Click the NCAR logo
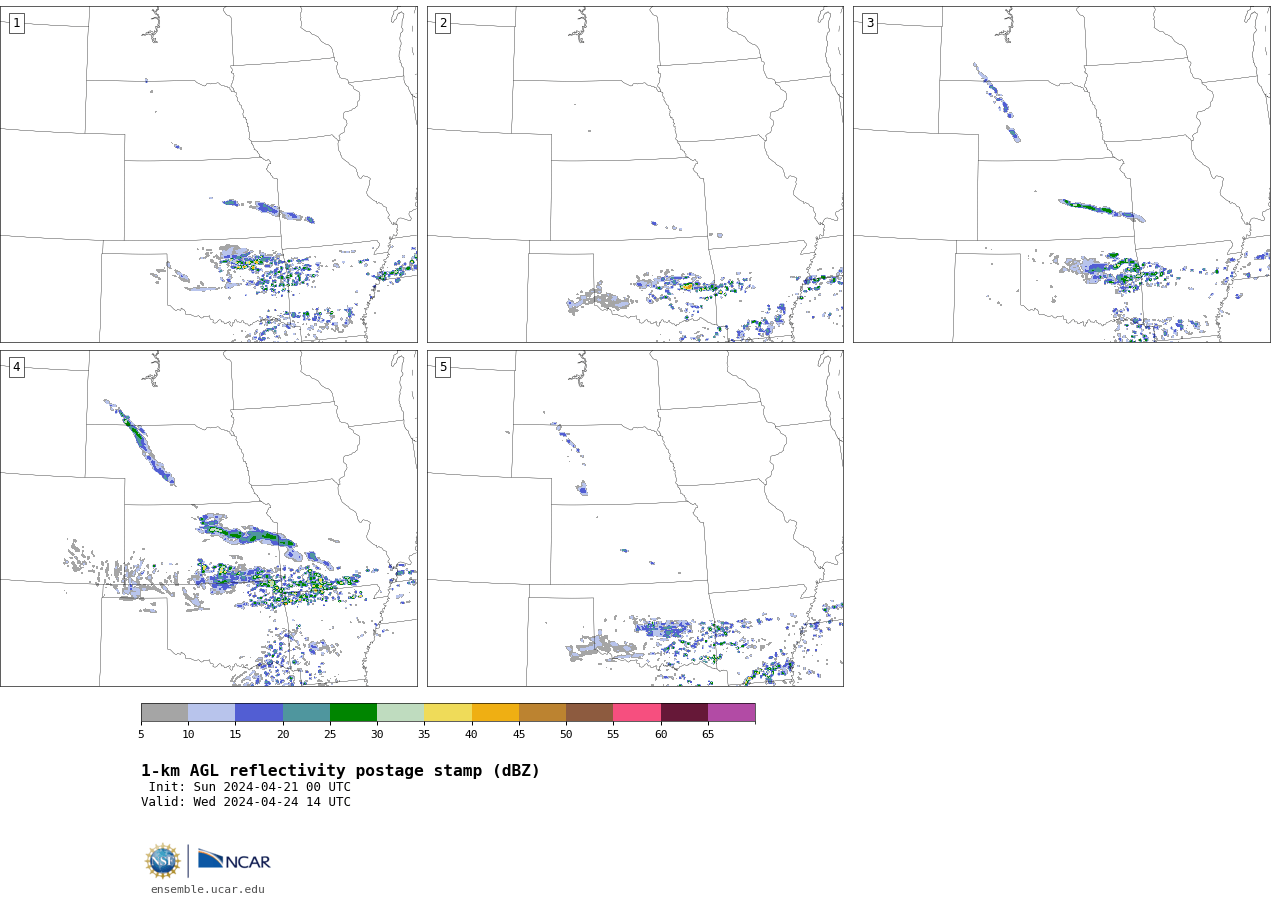This screenshot has height=901, width=1280. coord(234,861)
